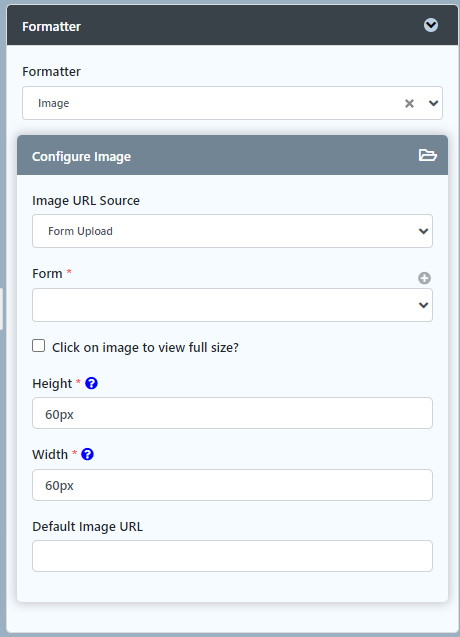
Task: Enable click on image to view full size
Action: pos(39,346)
